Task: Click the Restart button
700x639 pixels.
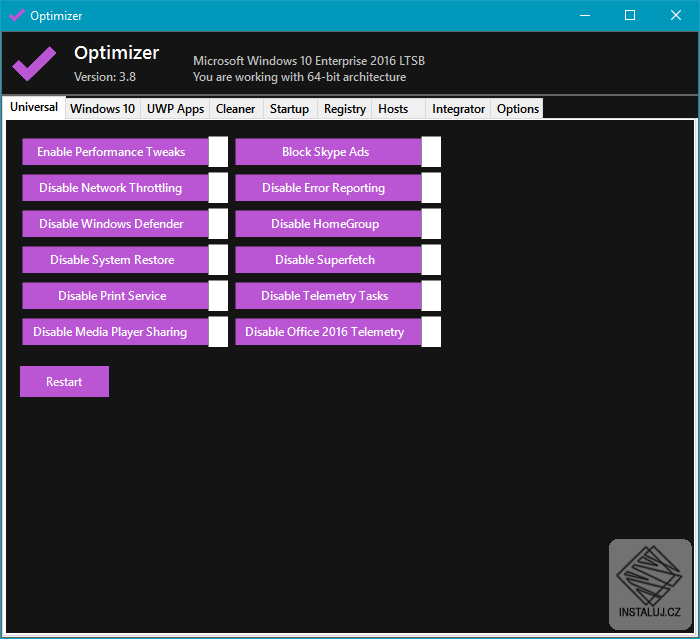Action: tap(64, 381)
